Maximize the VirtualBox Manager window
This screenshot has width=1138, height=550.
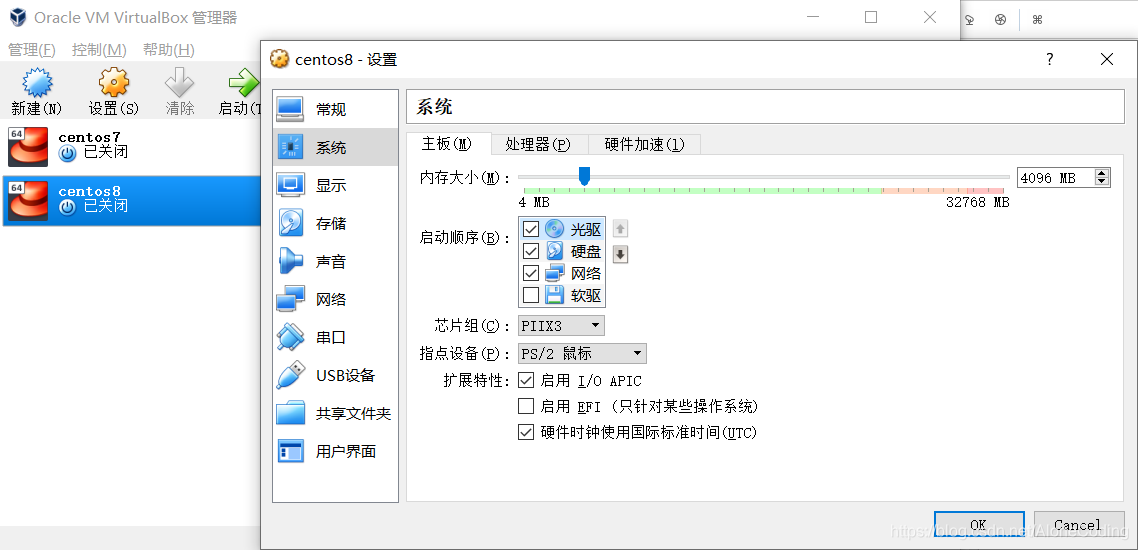[871, 17]
